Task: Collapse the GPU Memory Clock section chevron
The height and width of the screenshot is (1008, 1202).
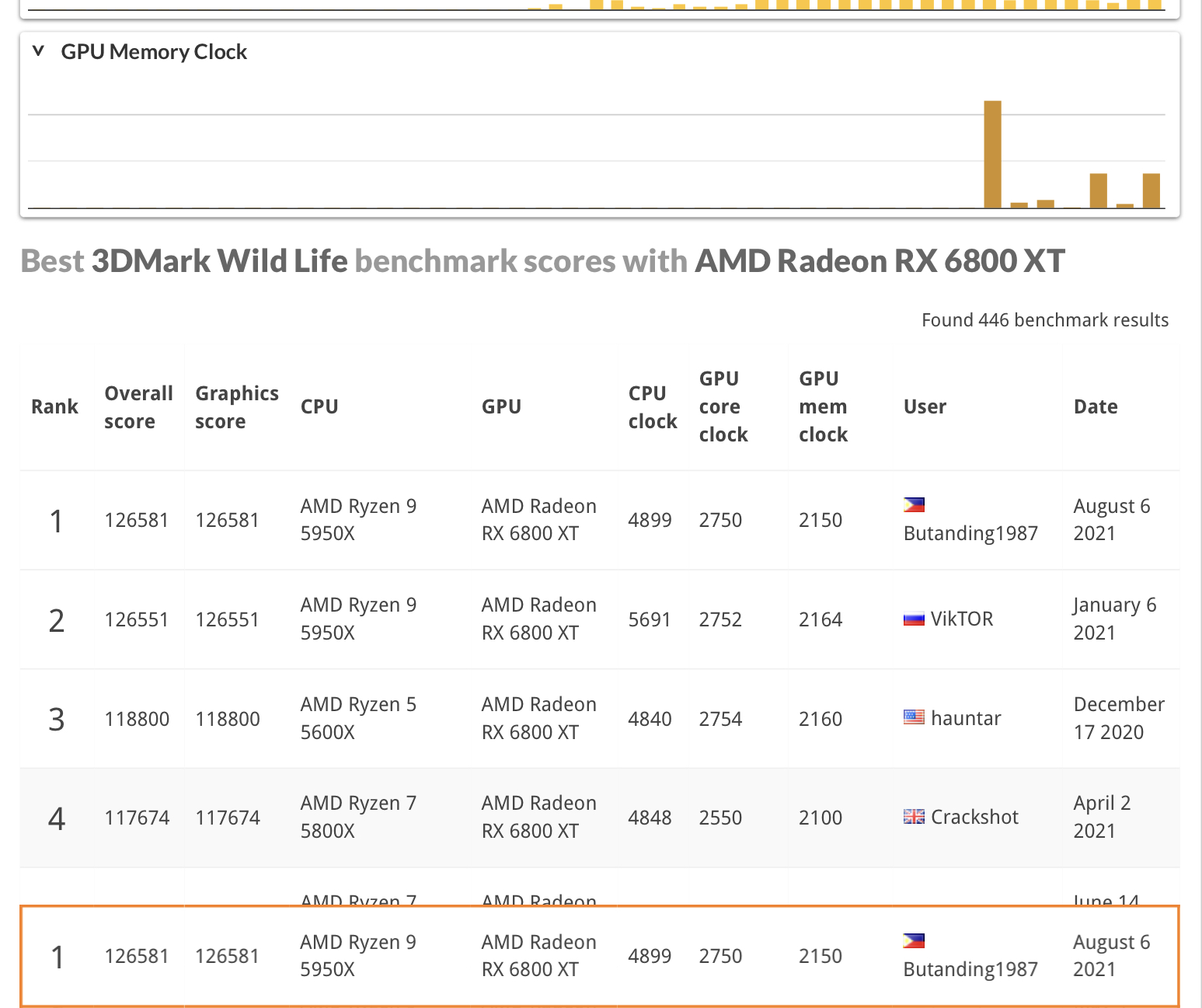Action: tap(38, 51)
